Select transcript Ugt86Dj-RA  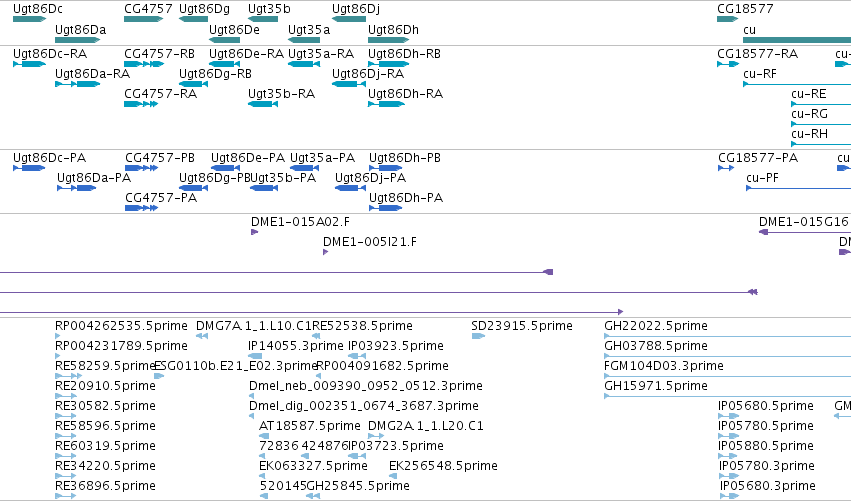click(x=348, y=84)
